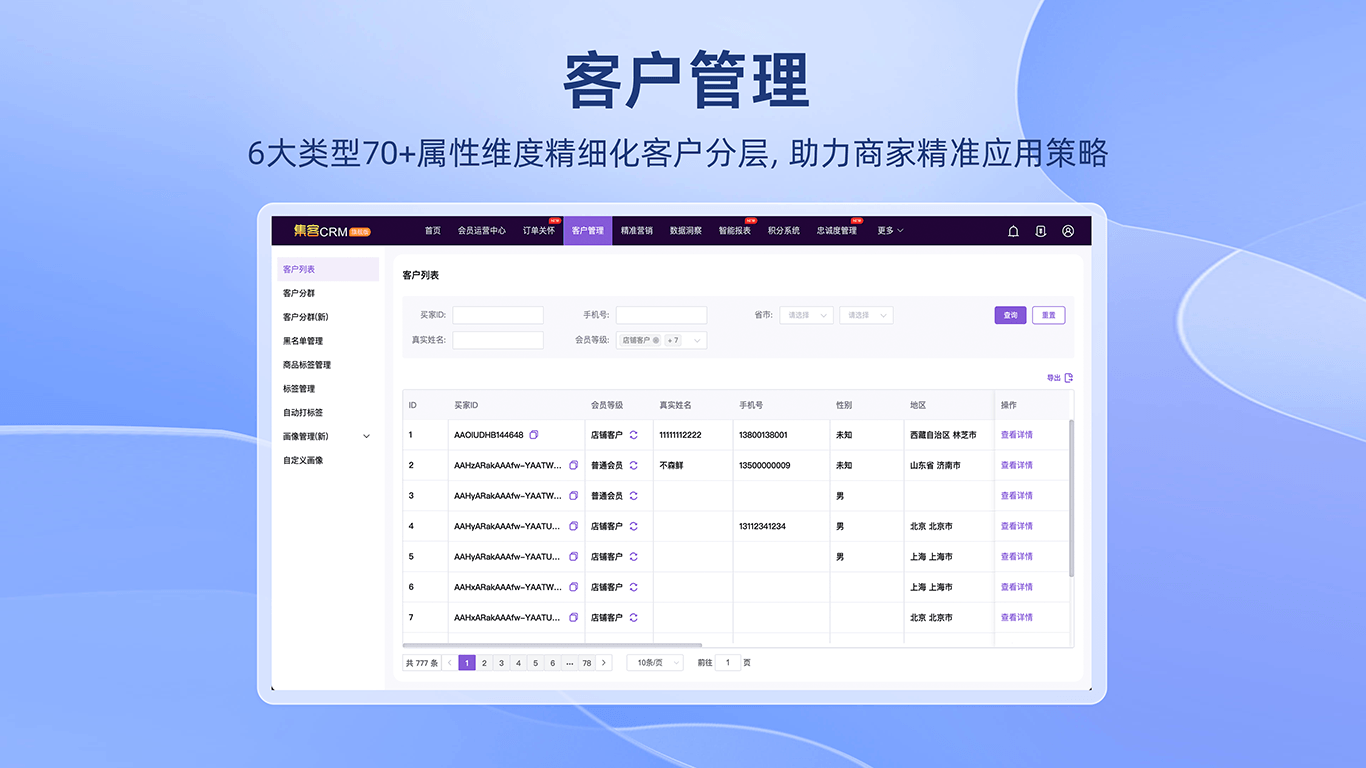Copy the buyer ID in row 4
Viewport: 1366px width, 768px height.
pyautogui.click(x=574, y=526)
